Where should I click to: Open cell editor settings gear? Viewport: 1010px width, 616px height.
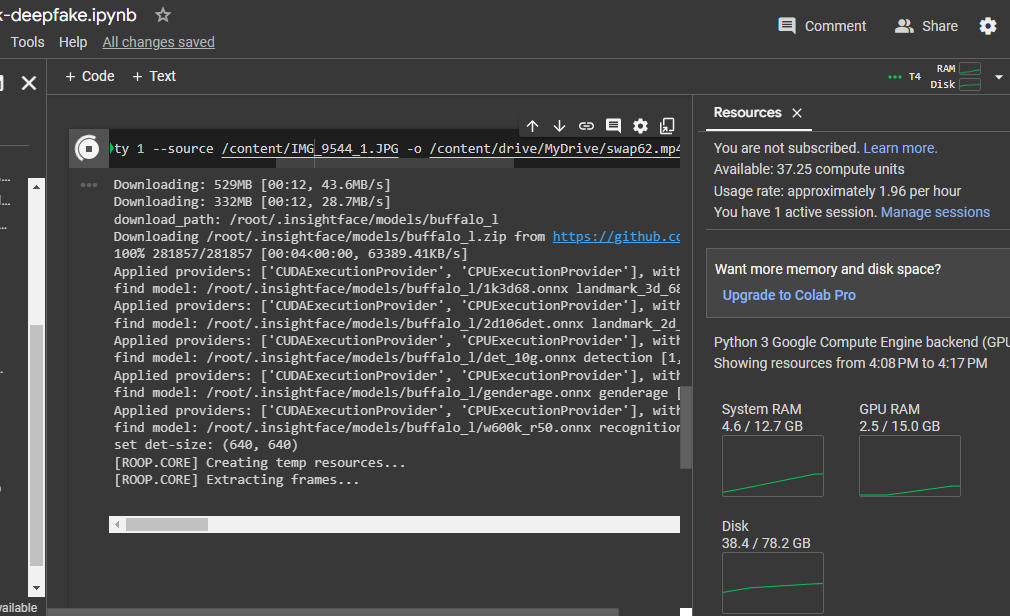point(640,126)
